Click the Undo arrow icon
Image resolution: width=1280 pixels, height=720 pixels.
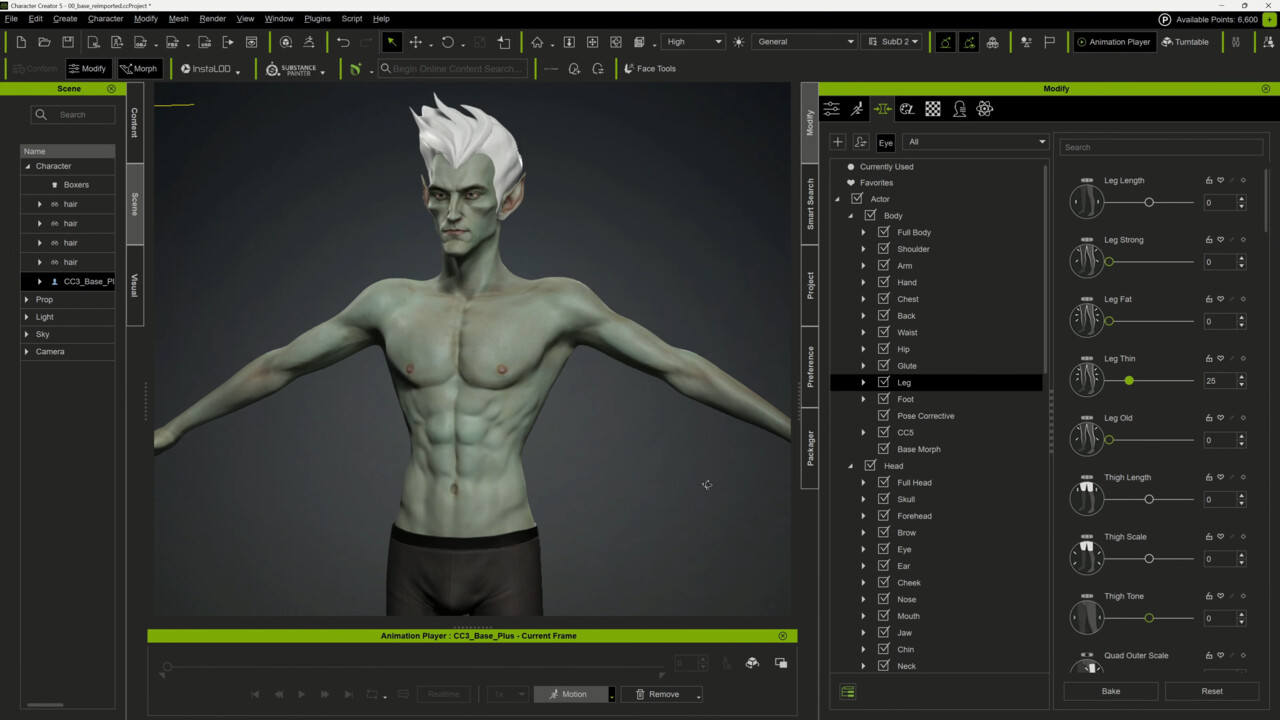(343, 42)
